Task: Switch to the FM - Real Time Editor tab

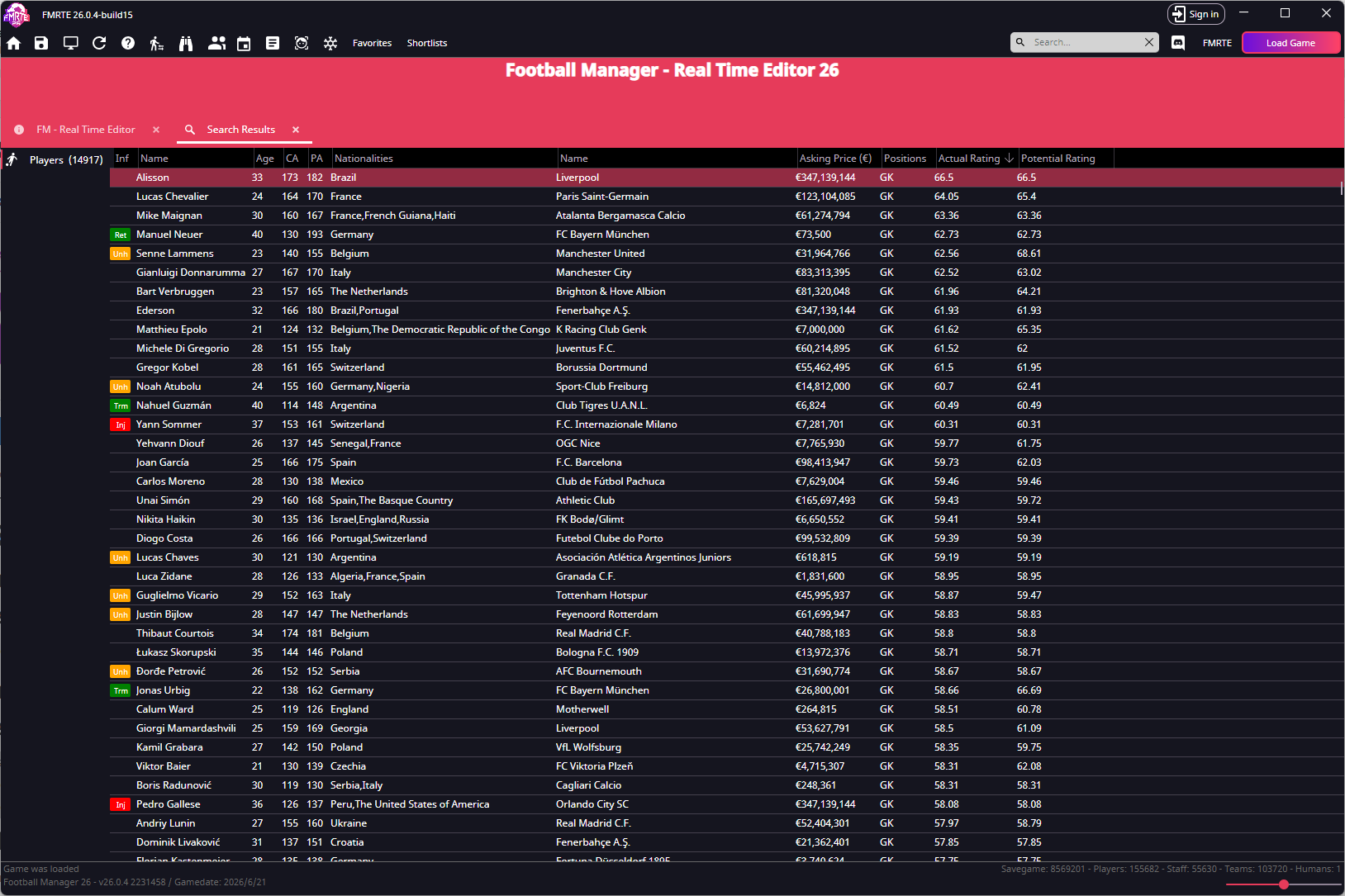Action: coord(86,130)
